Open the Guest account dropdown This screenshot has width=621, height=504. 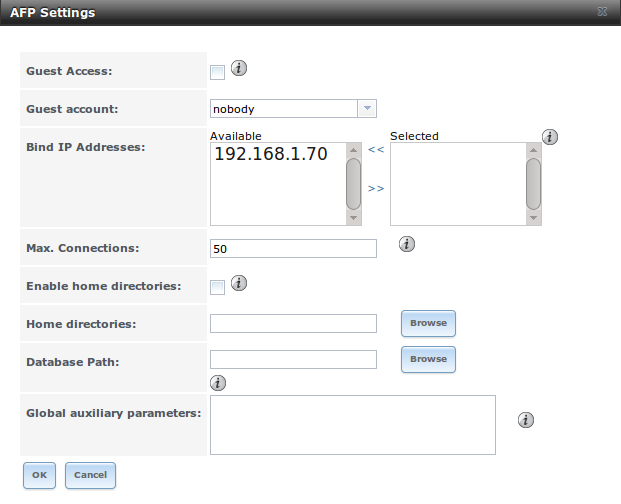coord(366,108)
